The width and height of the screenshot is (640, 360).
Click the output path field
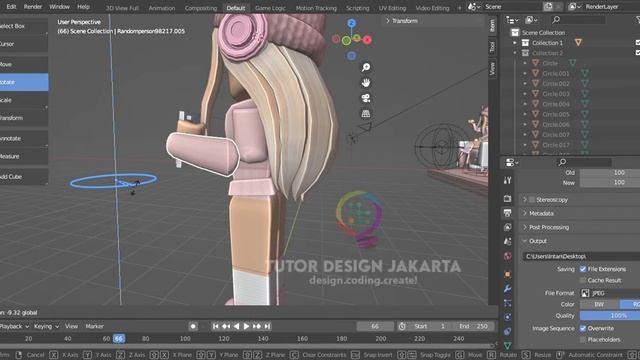pos(581,256)
